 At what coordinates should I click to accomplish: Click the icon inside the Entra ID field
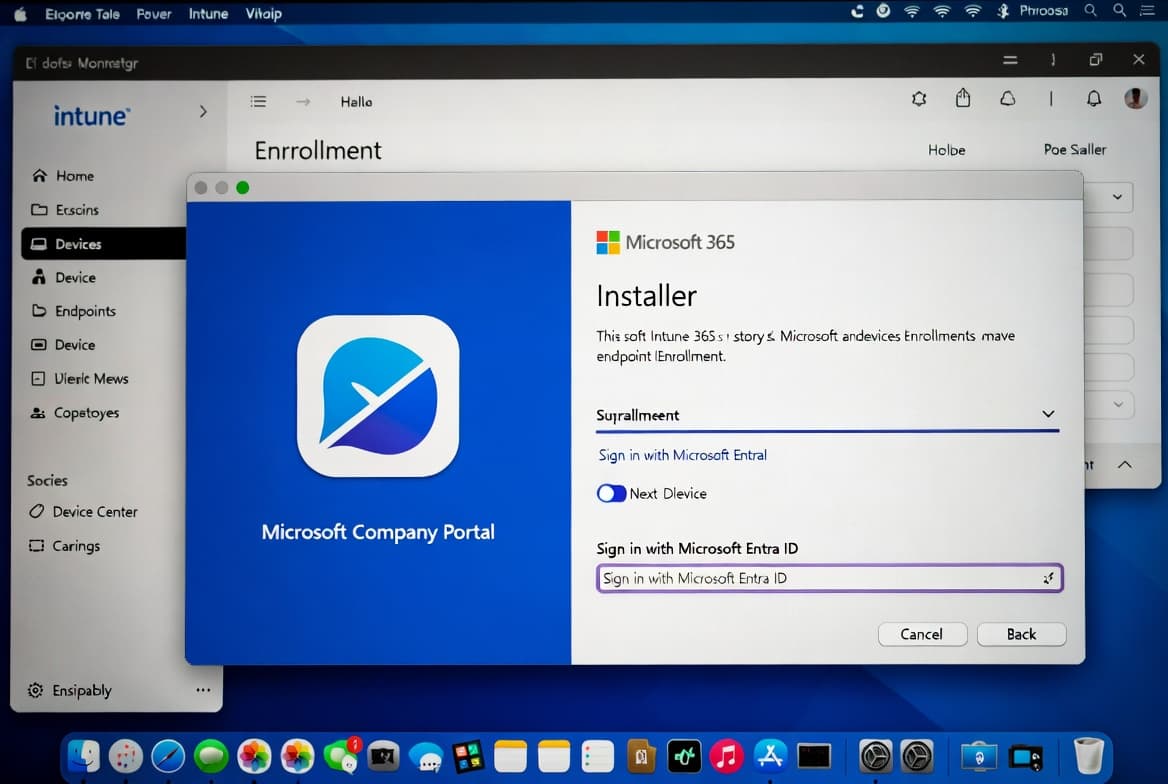tap(1048, 578)
